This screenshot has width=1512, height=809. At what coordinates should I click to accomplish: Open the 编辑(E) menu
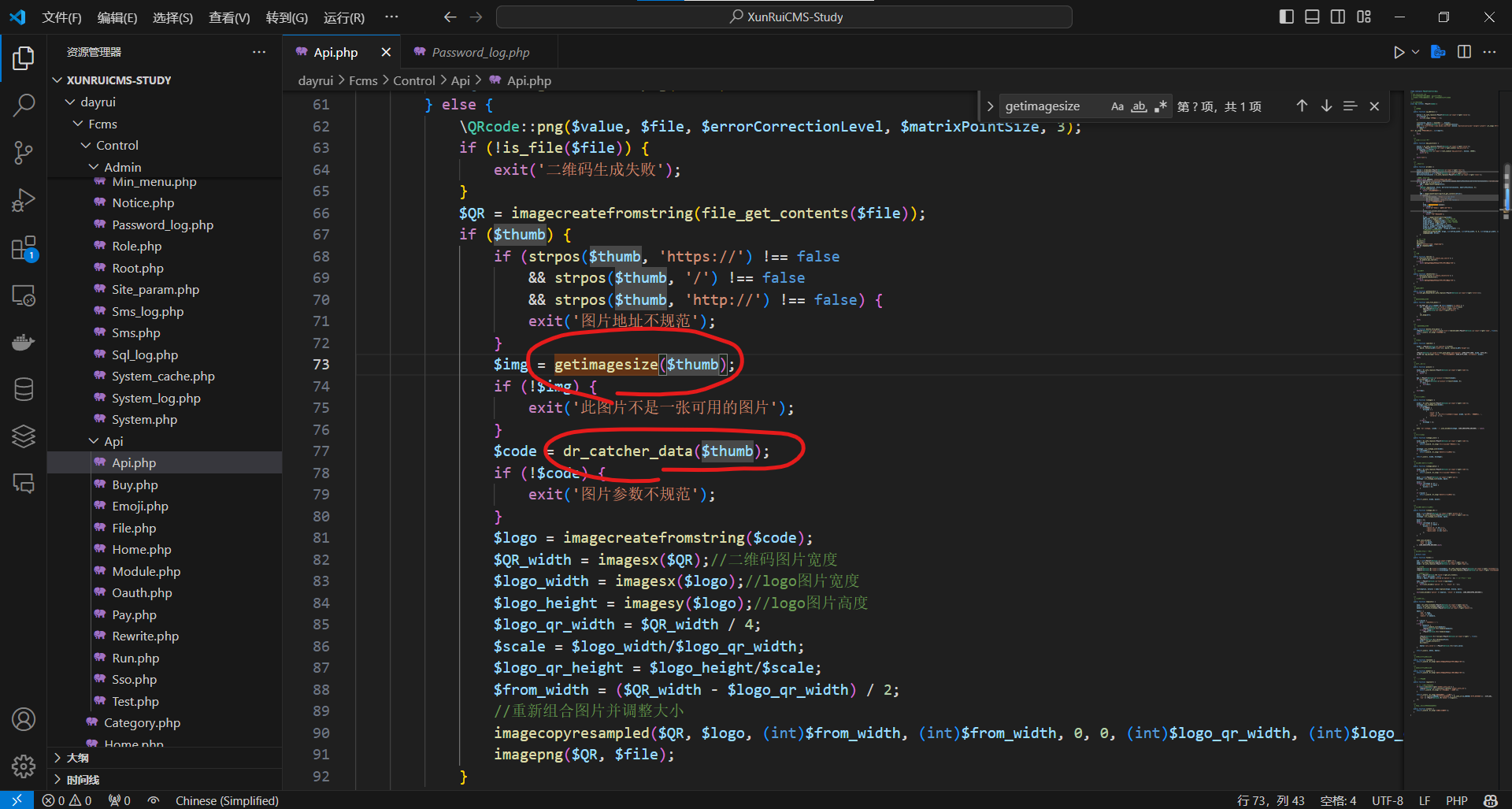pyautogui.click(x=117, y=17)
